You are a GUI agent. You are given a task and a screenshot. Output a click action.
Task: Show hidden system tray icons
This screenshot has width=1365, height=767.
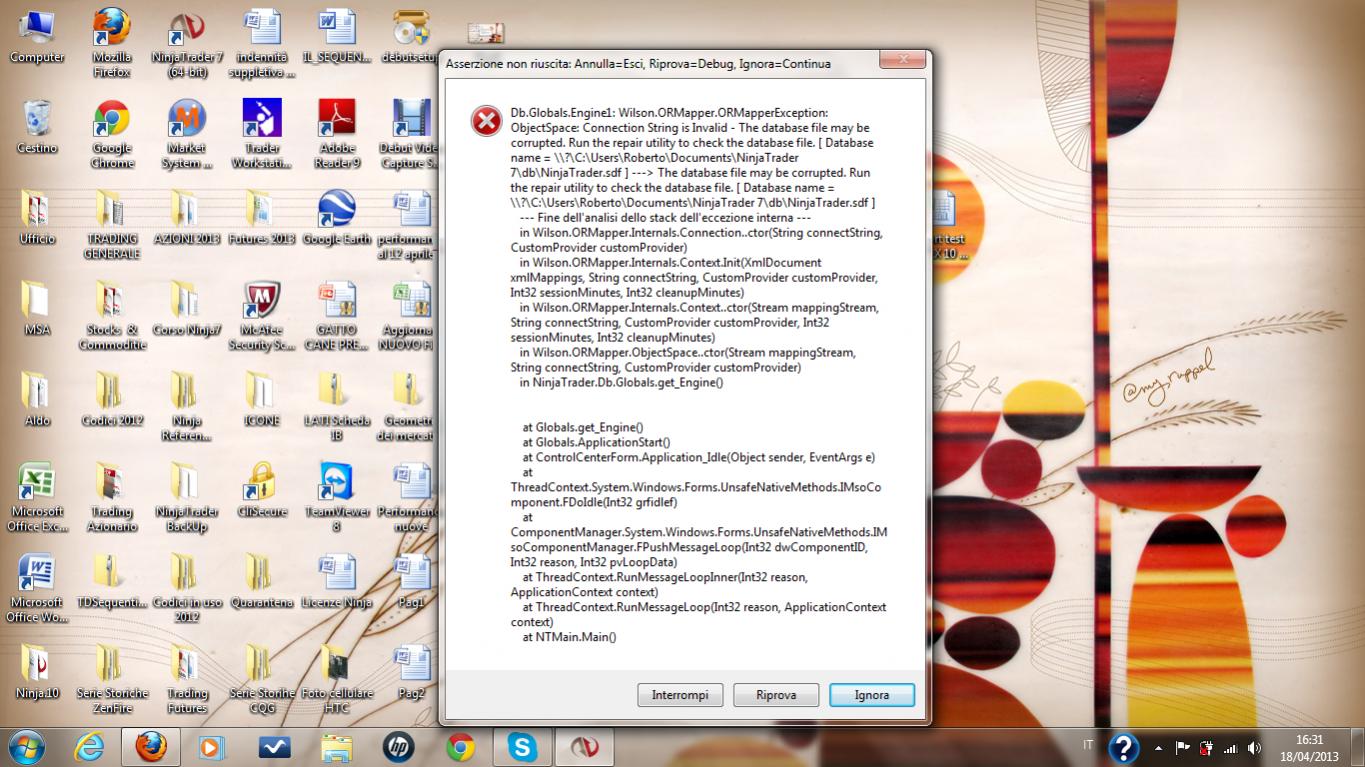tap(1158, 747)
